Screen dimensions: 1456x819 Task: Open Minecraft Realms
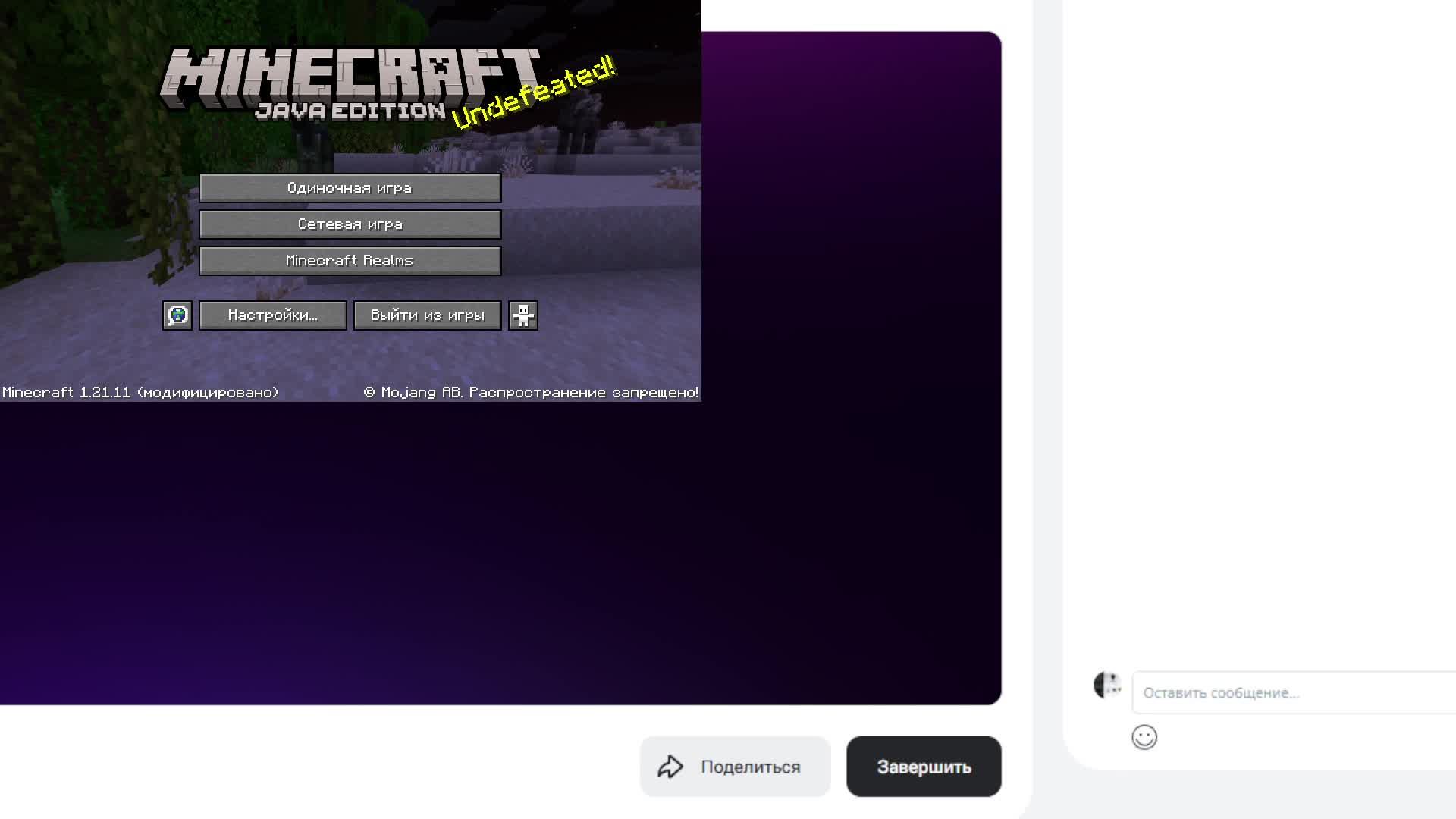[350, 261]
